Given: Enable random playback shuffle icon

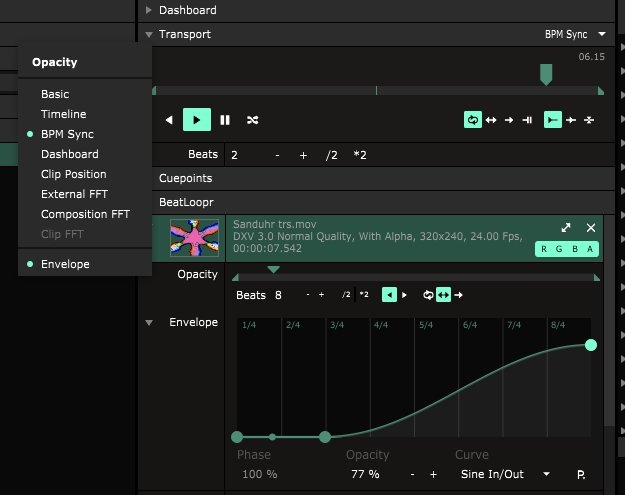Looking at the screenshot, I should [253, 120].
